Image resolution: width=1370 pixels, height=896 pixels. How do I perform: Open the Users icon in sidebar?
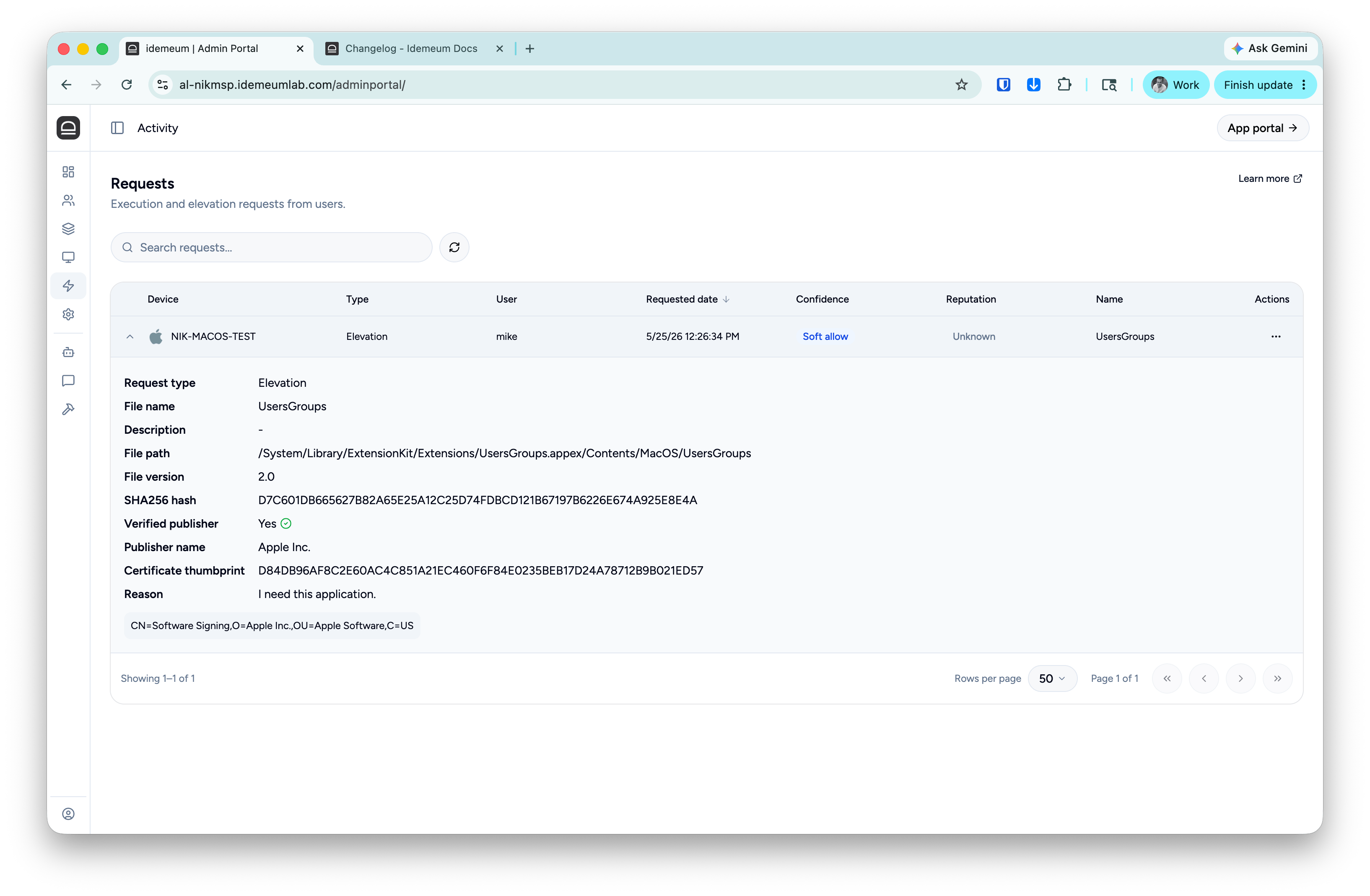pos(68,200)
